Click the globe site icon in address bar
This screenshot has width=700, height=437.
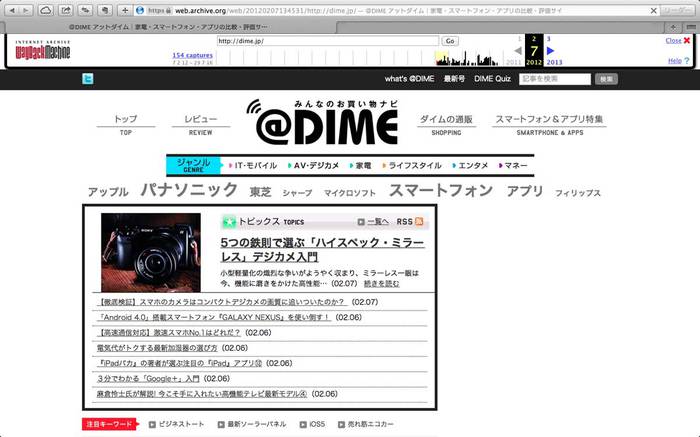click(140, 10)
